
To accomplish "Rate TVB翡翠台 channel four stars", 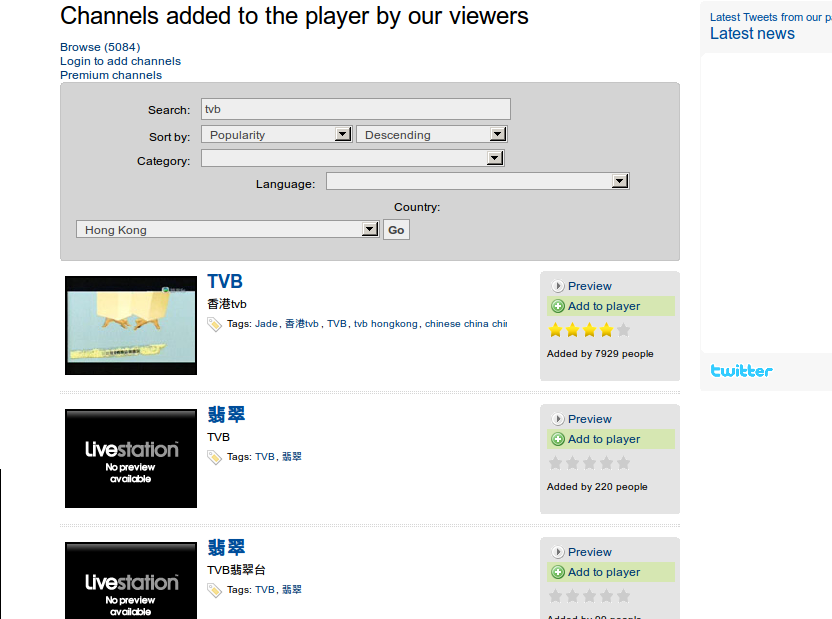I will tap(606, 597).
